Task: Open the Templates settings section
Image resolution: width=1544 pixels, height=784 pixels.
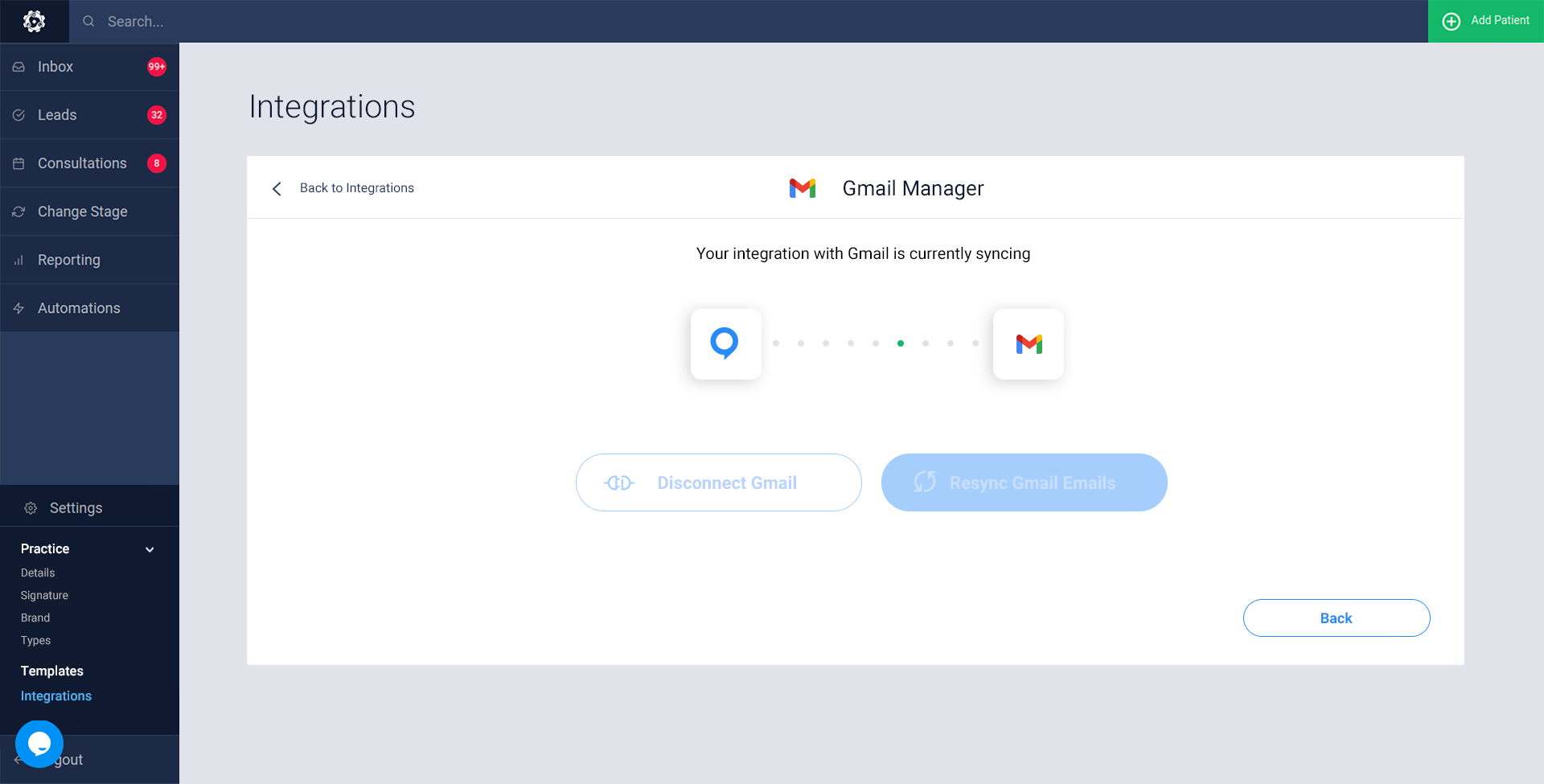Action: tap(52, 671)
